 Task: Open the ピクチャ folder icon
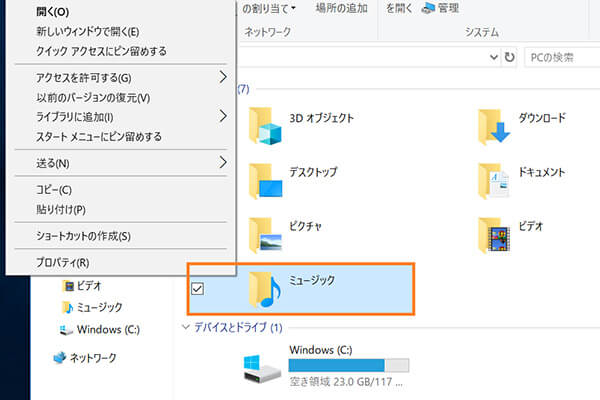[x=265, y=235]
